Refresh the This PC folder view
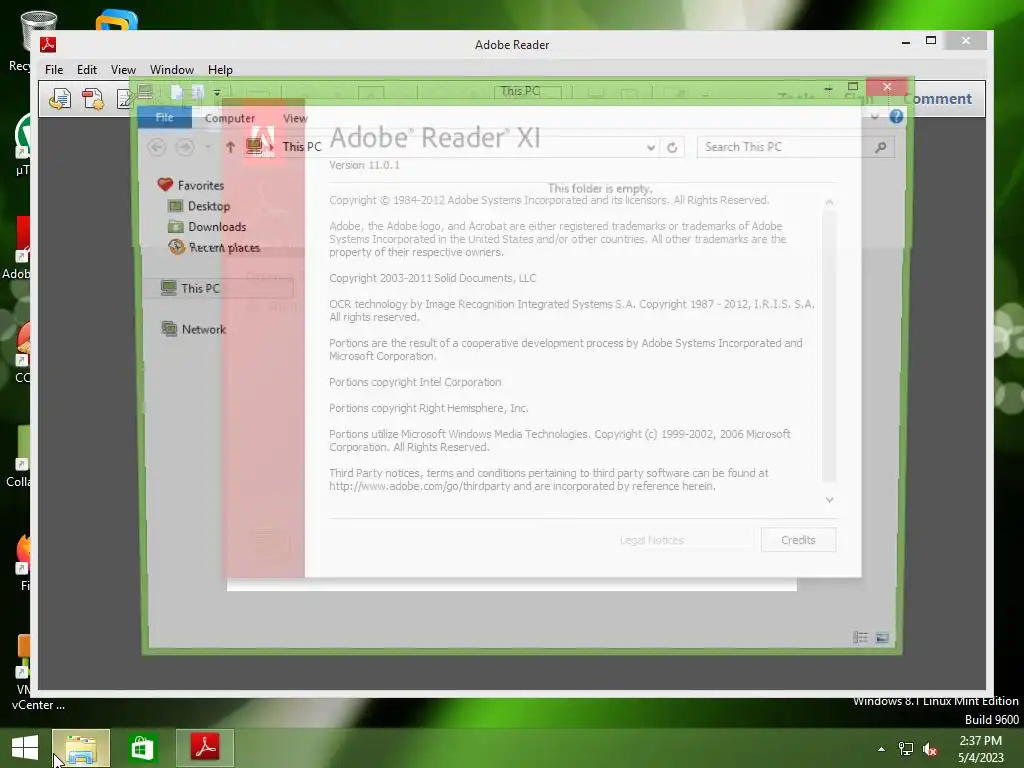1024x768 pixels. 672,148
